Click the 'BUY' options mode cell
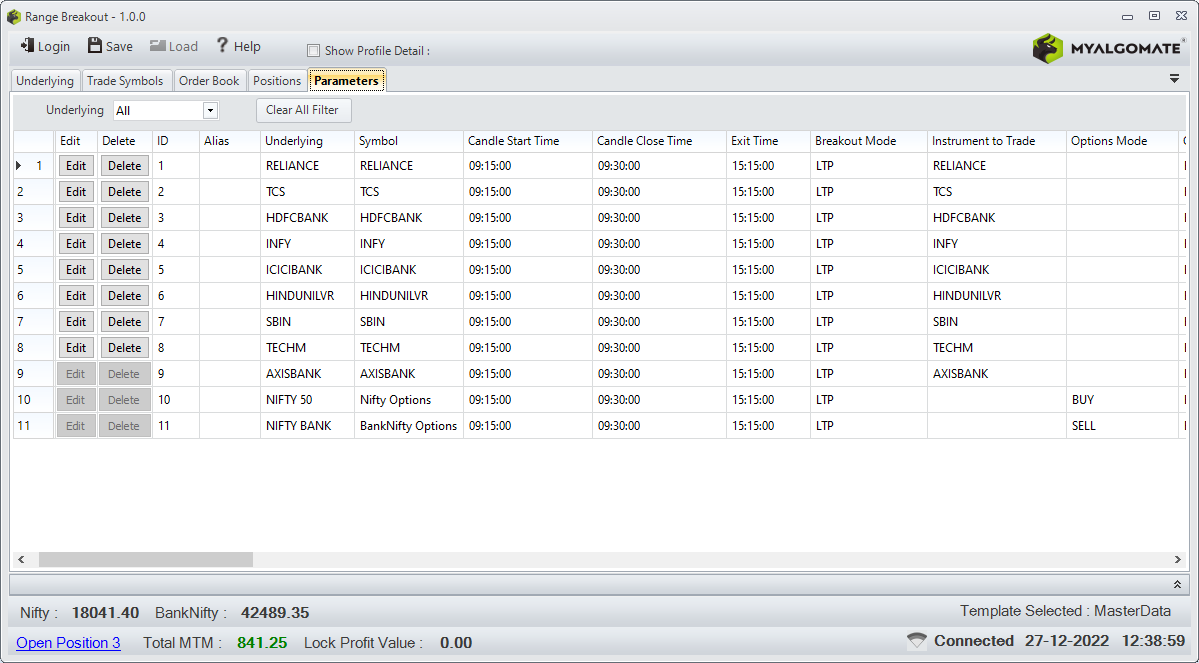This screenshot has width=1199, height=663. click(x=1122, y=400)
